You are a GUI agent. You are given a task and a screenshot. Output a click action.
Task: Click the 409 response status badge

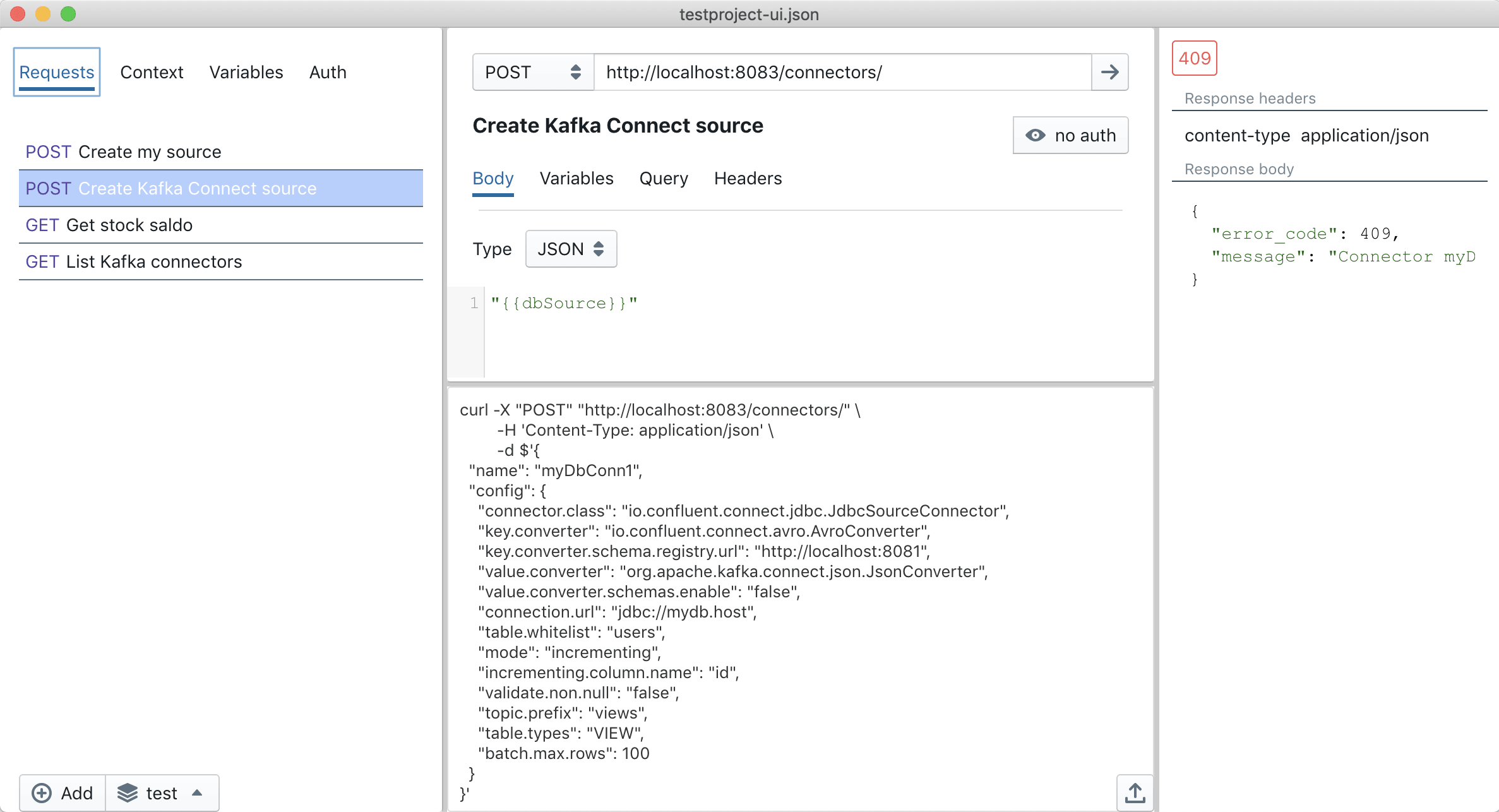[x=1194, y=58]
